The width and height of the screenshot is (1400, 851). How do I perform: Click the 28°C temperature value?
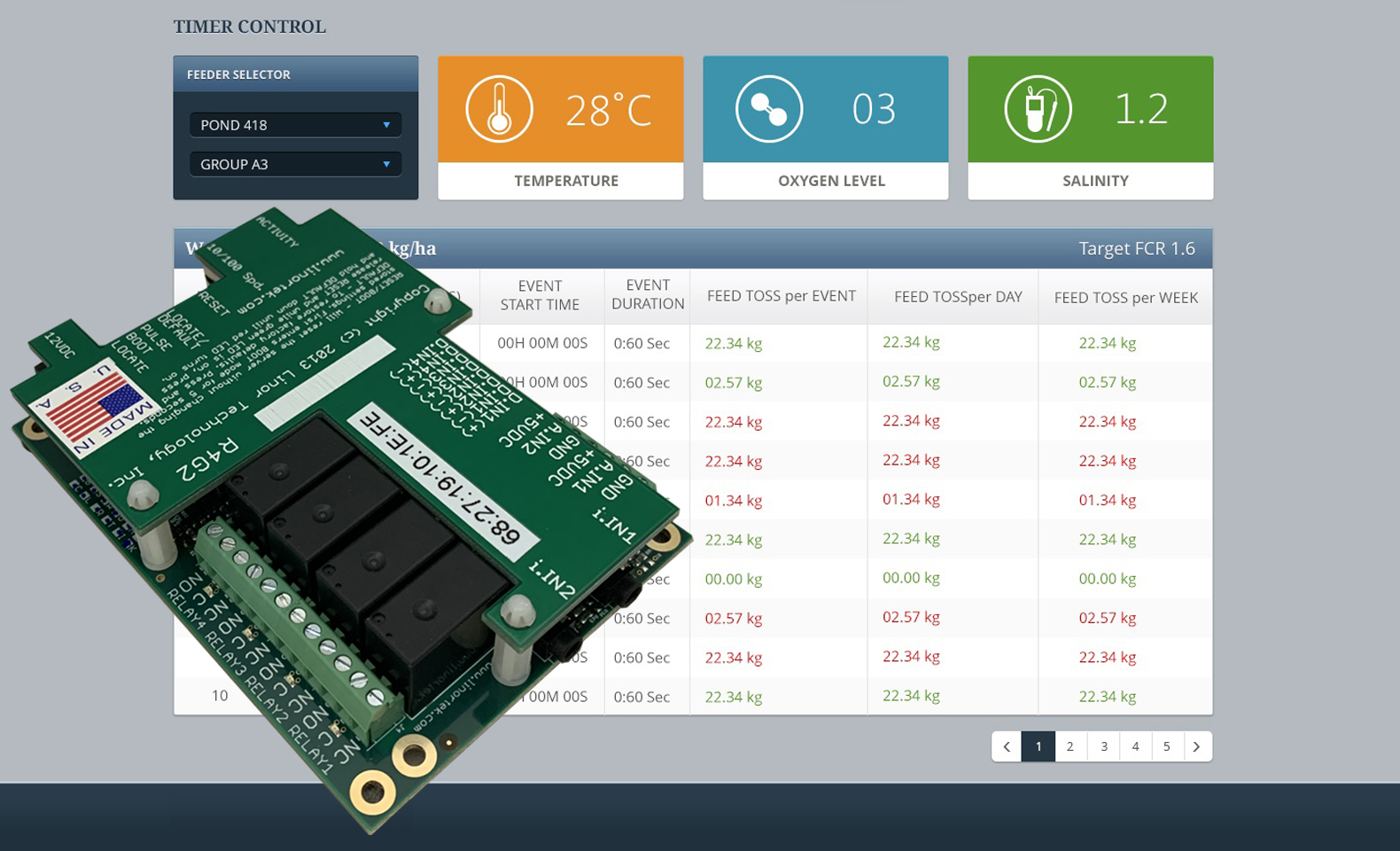pyautogui.click(x=609, y=110)
